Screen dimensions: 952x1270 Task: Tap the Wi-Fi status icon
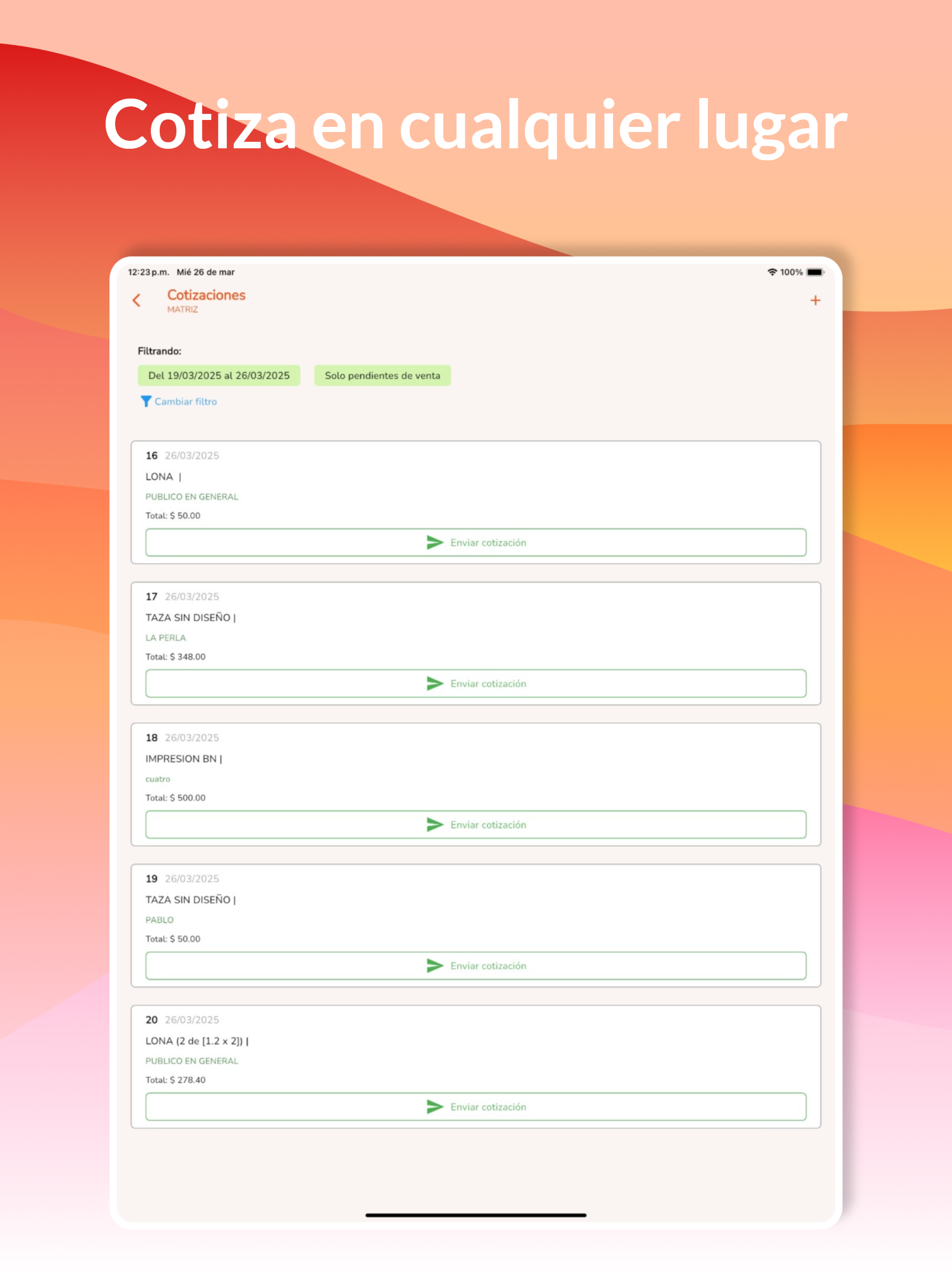pos(772,272)
